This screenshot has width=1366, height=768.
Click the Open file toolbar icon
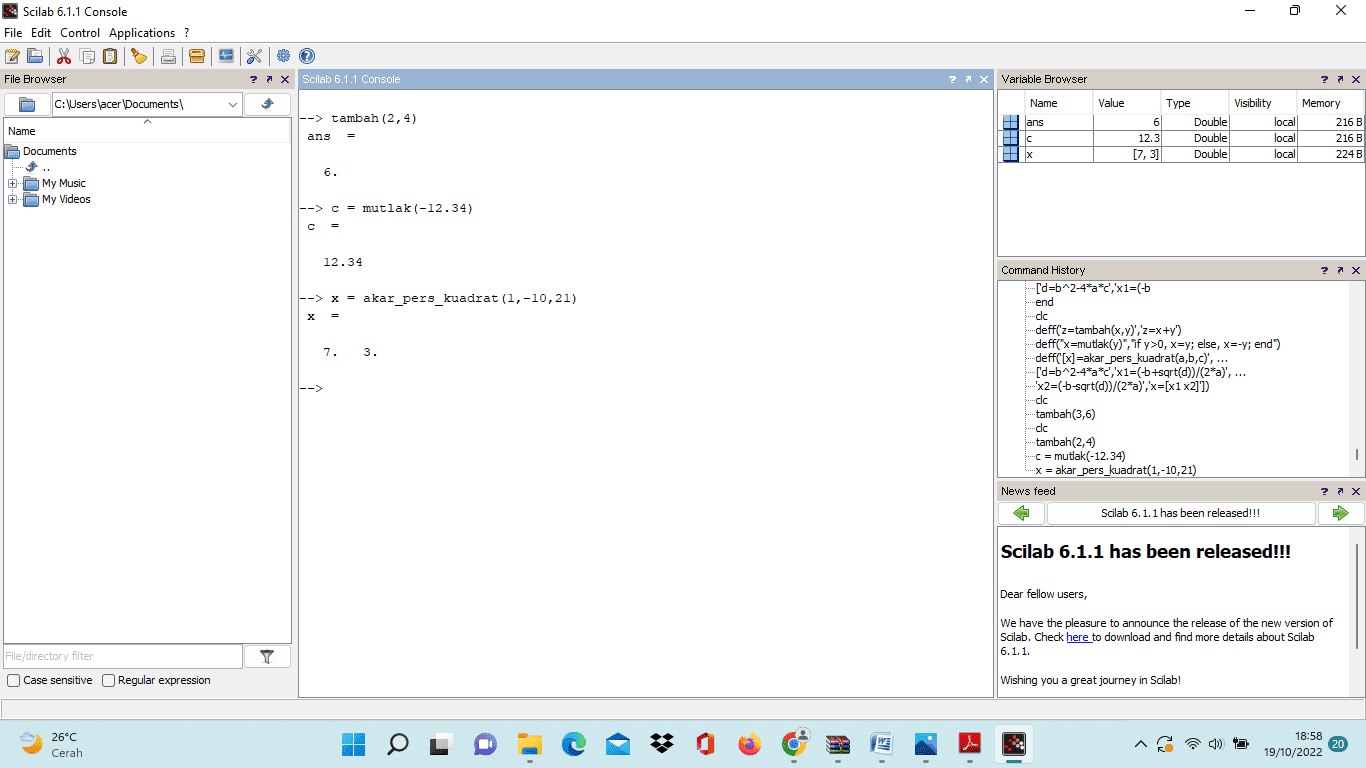pos(35,56)
